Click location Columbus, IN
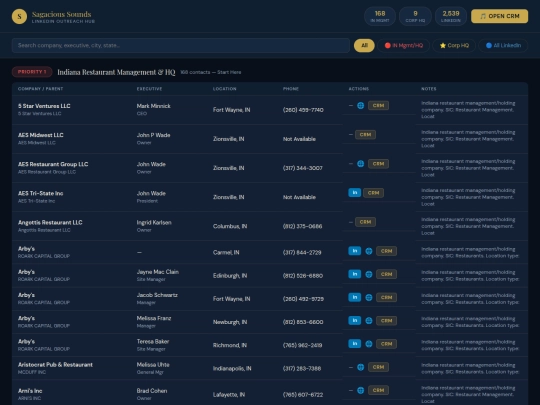 [230, 226]
